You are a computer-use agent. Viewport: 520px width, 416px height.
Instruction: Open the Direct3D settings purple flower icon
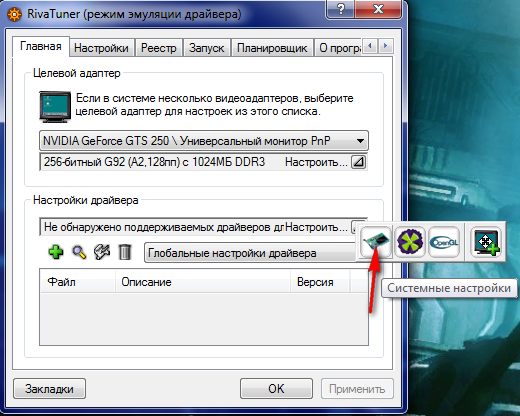tap(410, 242)
